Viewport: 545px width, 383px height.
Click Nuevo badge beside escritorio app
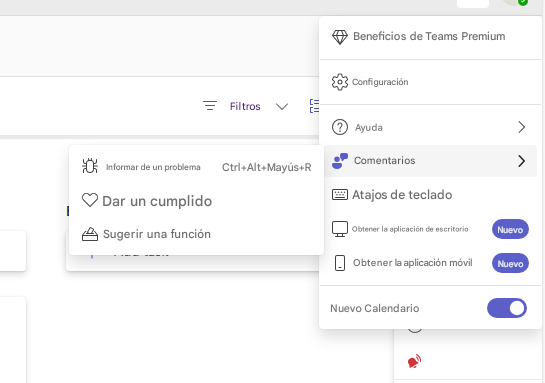point(510,229)
